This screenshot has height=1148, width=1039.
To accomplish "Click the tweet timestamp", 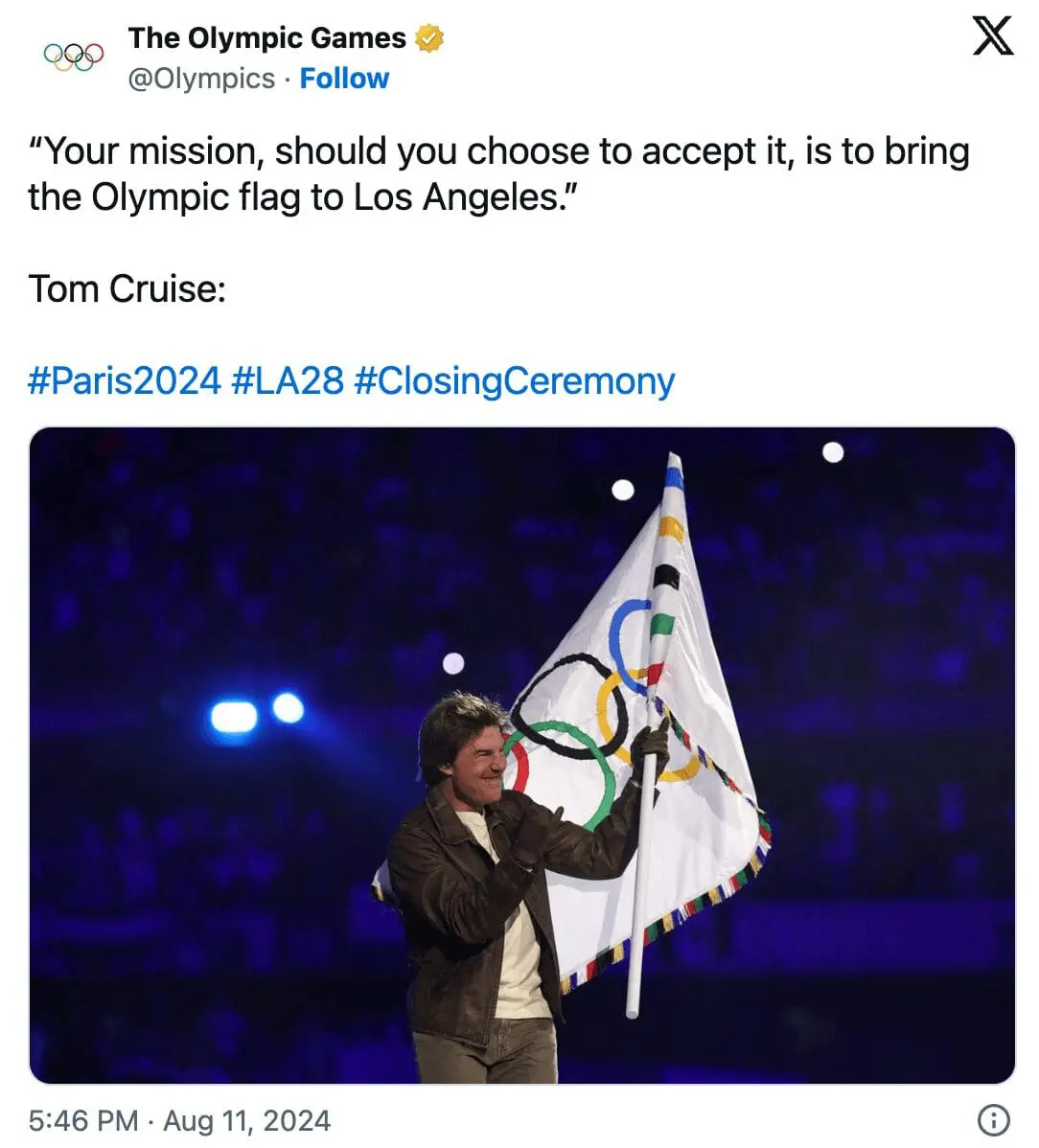I will click(177, 1119).
